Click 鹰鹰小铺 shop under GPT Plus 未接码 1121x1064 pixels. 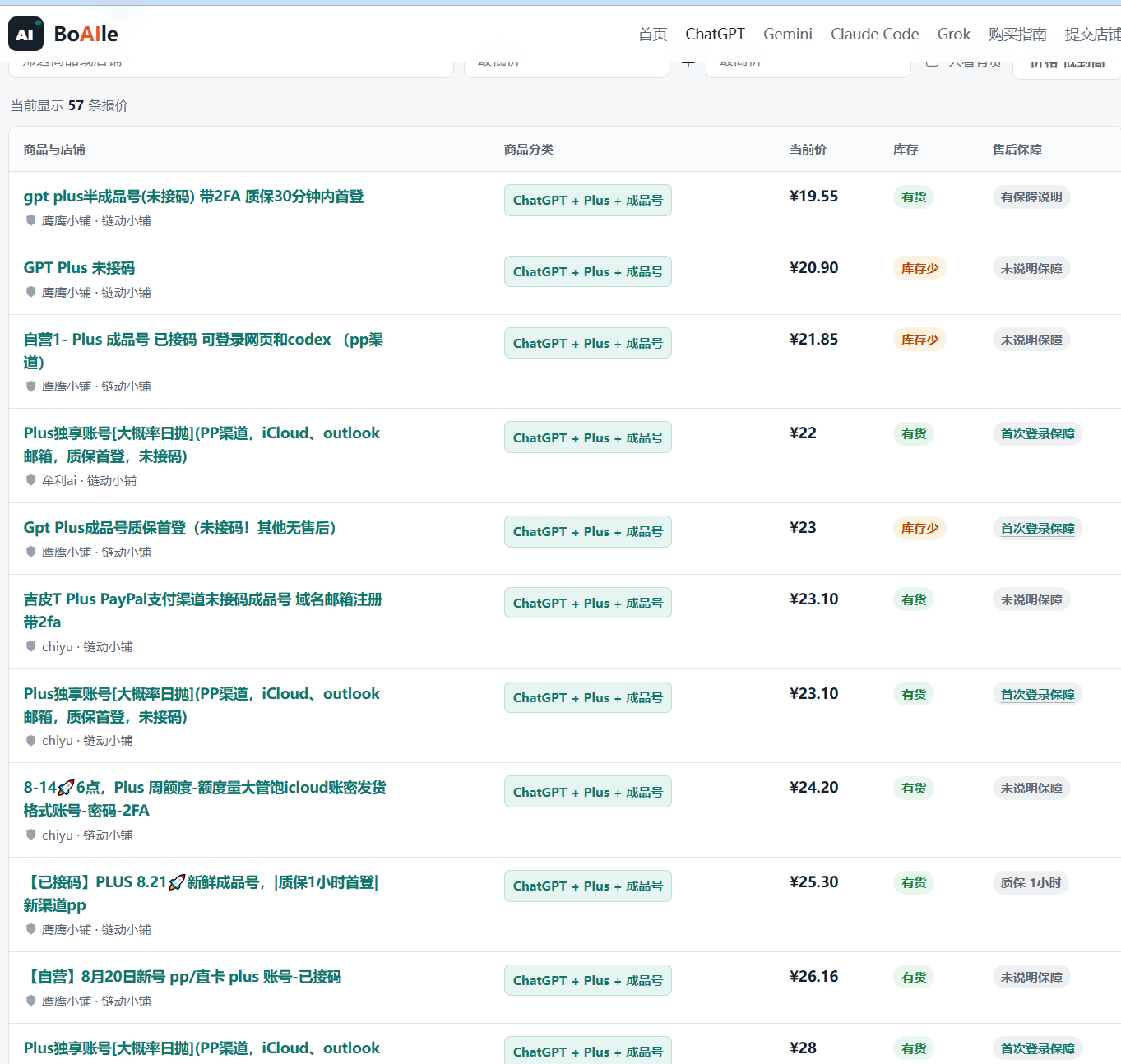coord(67,292)
